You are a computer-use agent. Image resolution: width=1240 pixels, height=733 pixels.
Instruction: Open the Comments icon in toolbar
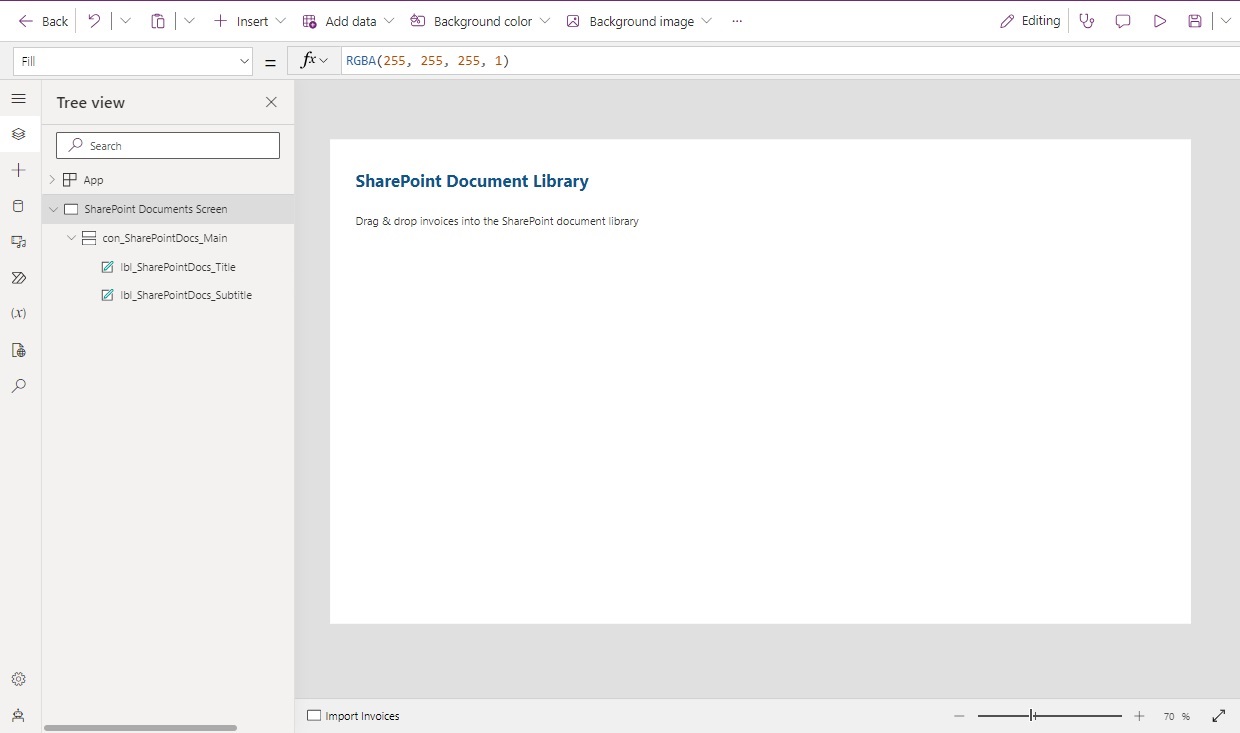pyautogui.click(x=1123, y=21)
